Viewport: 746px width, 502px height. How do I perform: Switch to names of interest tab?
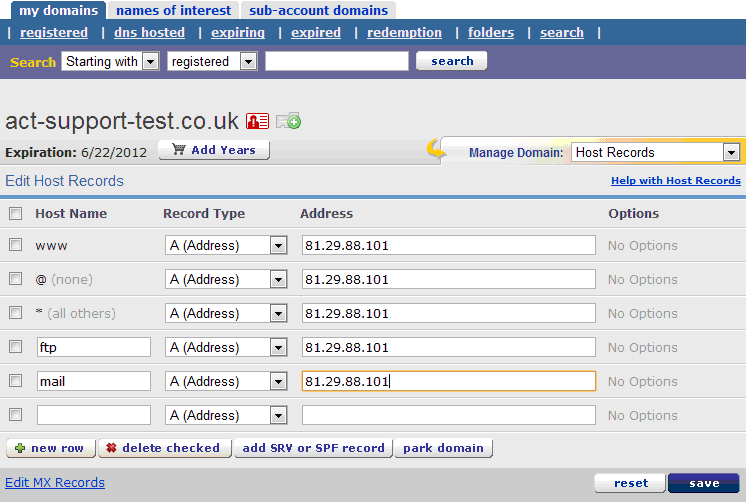(173, 11)
